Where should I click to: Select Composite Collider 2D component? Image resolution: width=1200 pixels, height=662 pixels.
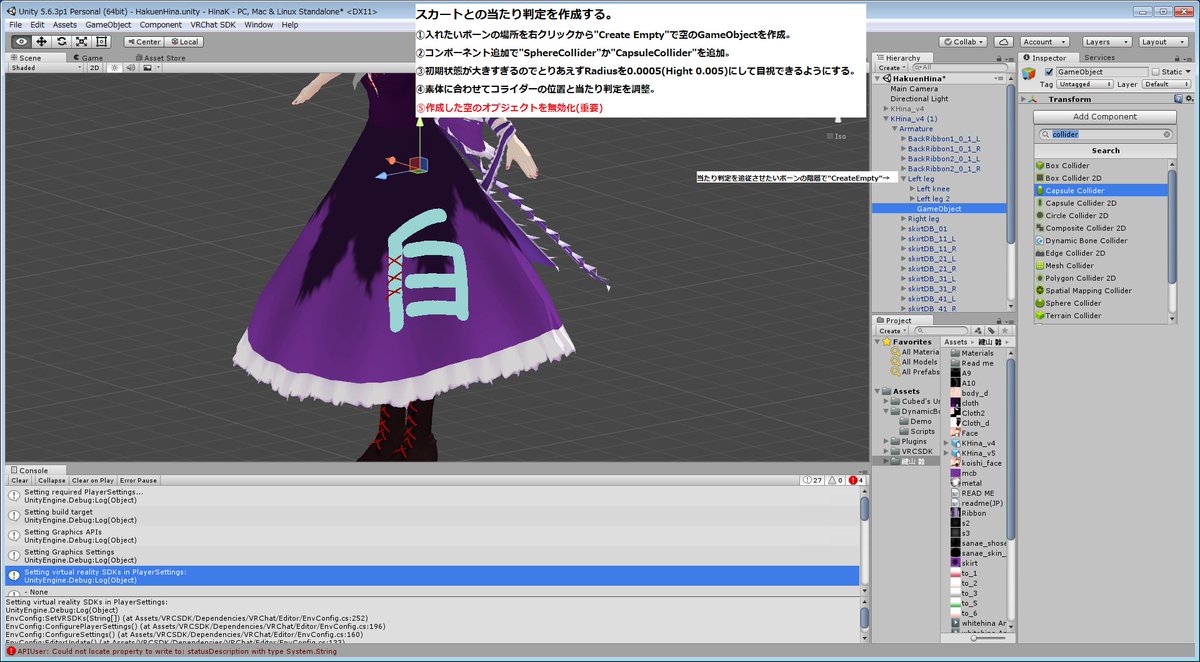(1101, 228)
